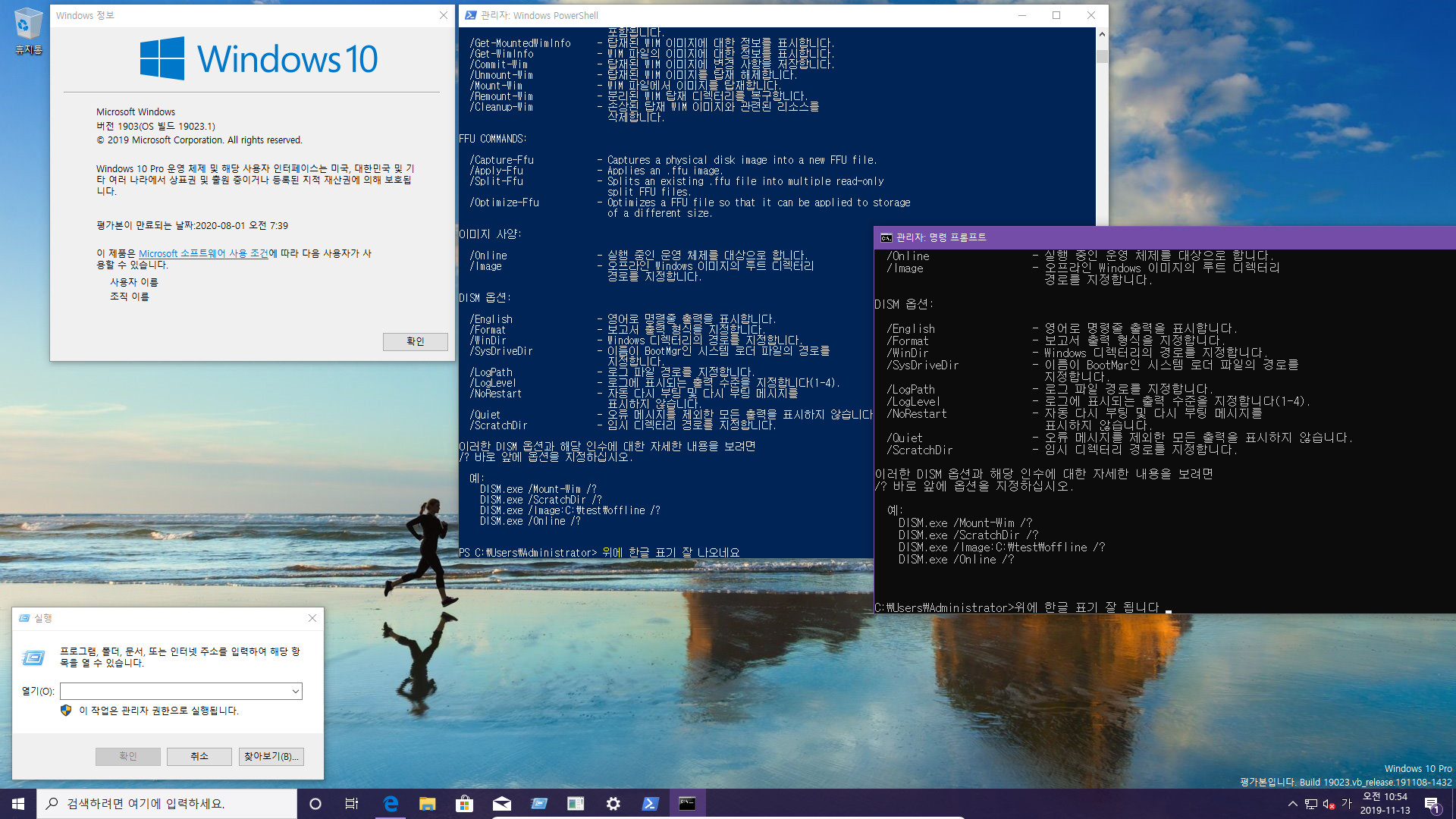
Task: Click the '버전 1903(OS 빌드 19023.1)' text
Action: 155,126
